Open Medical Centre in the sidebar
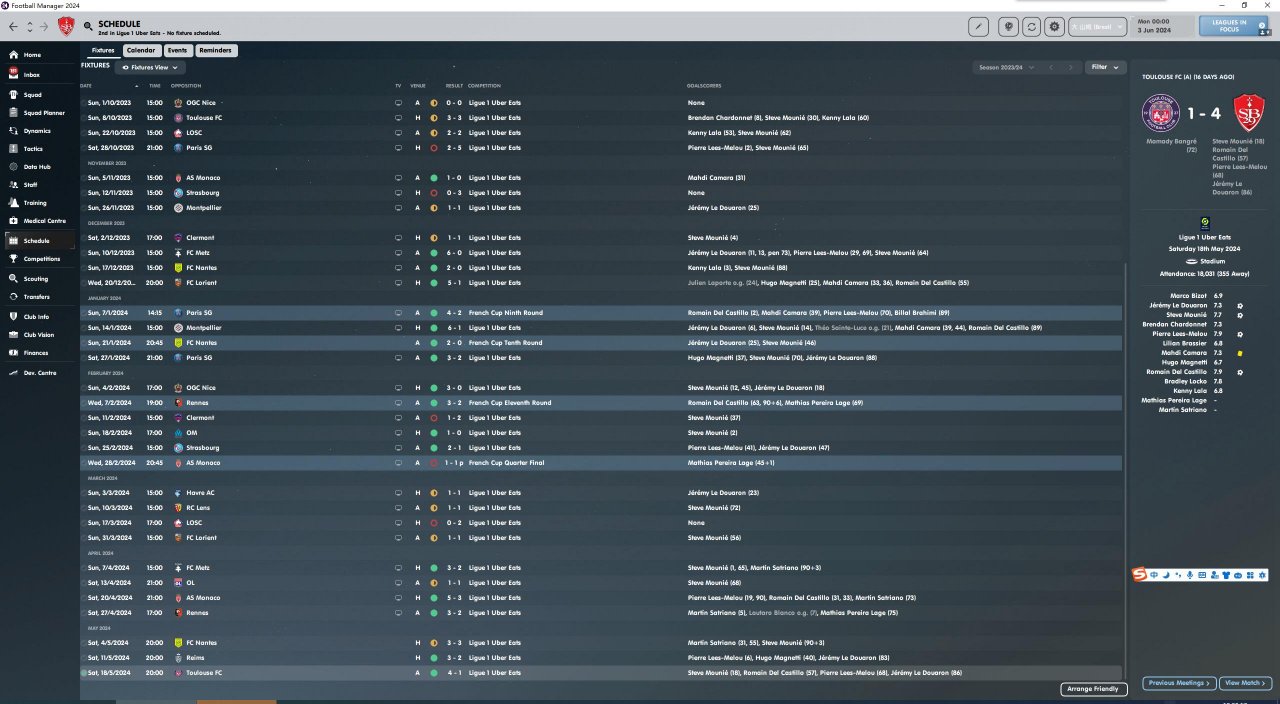This screenshot has width=1280, height=704. point(40,221)
